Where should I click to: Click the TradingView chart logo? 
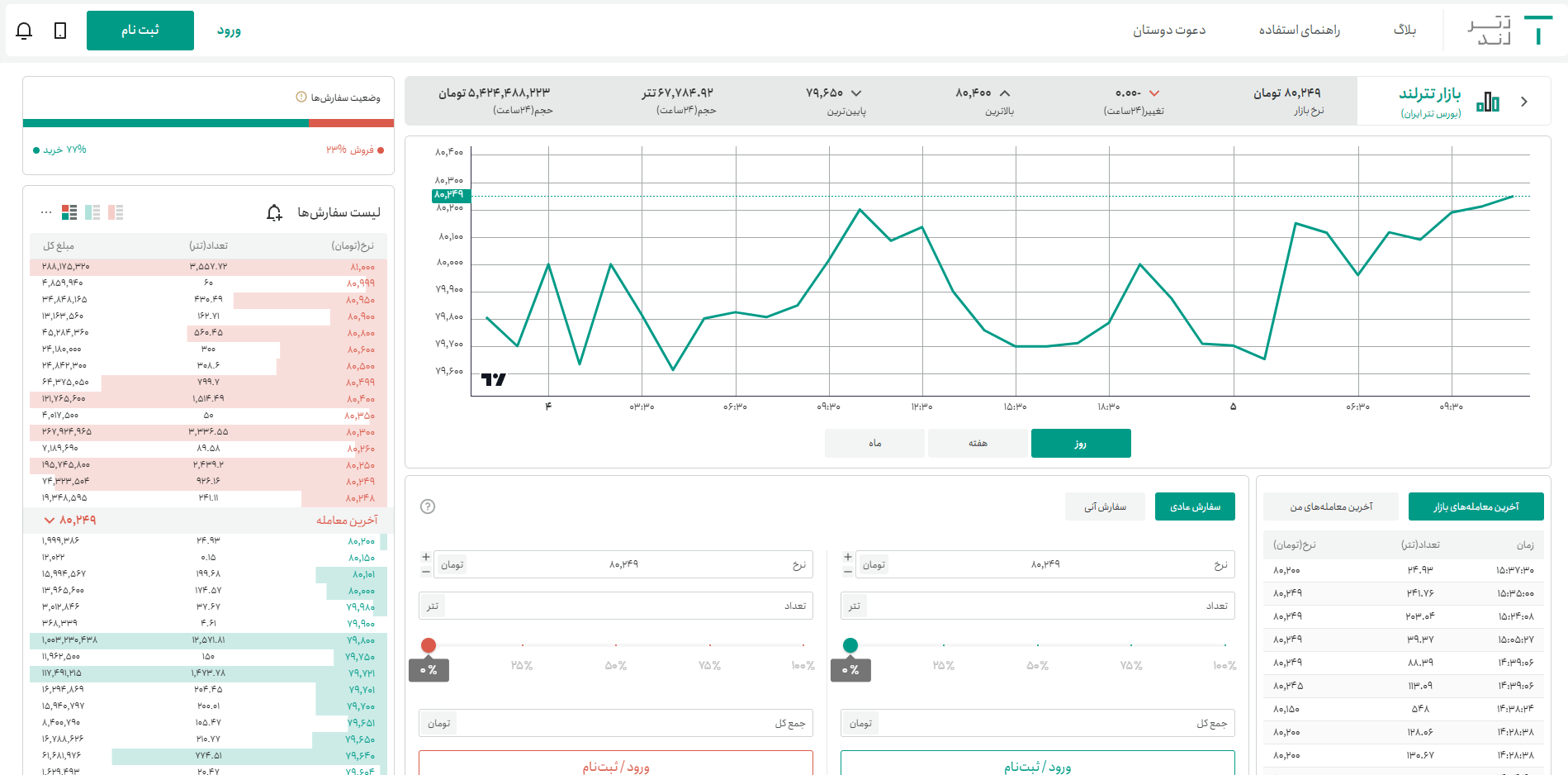[x=494, y=379]
